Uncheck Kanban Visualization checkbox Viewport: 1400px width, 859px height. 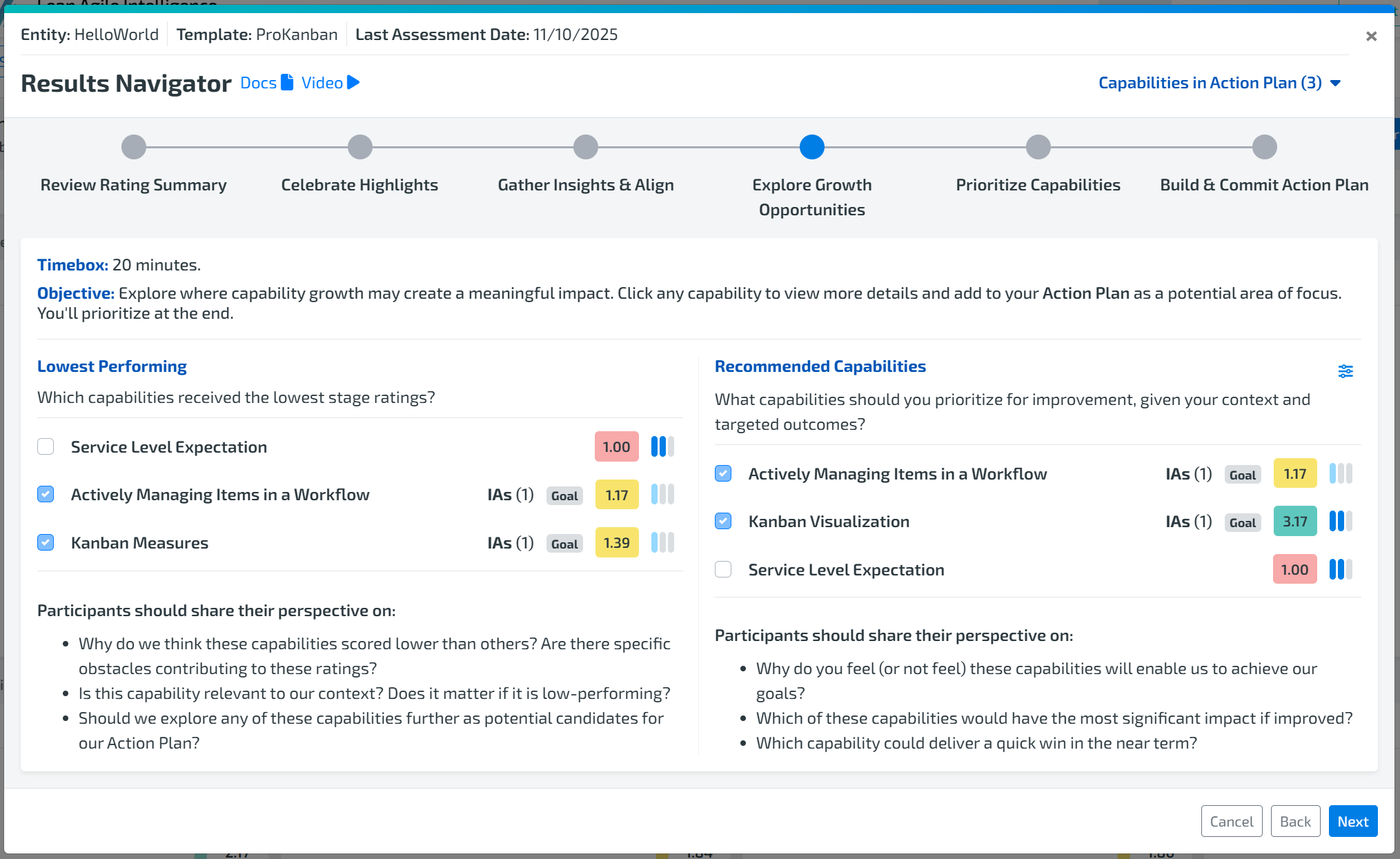(723, 522)
